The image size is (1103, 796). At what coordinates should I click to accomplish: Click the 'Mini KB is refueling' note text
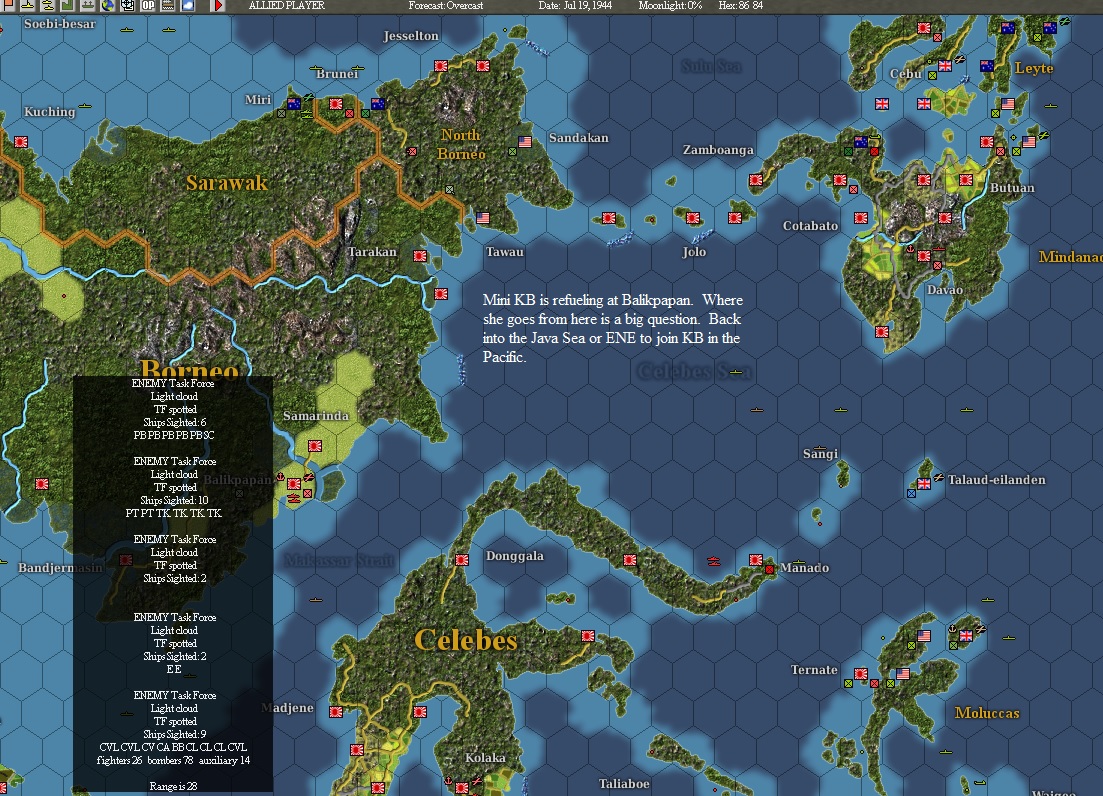click(613, 328)
